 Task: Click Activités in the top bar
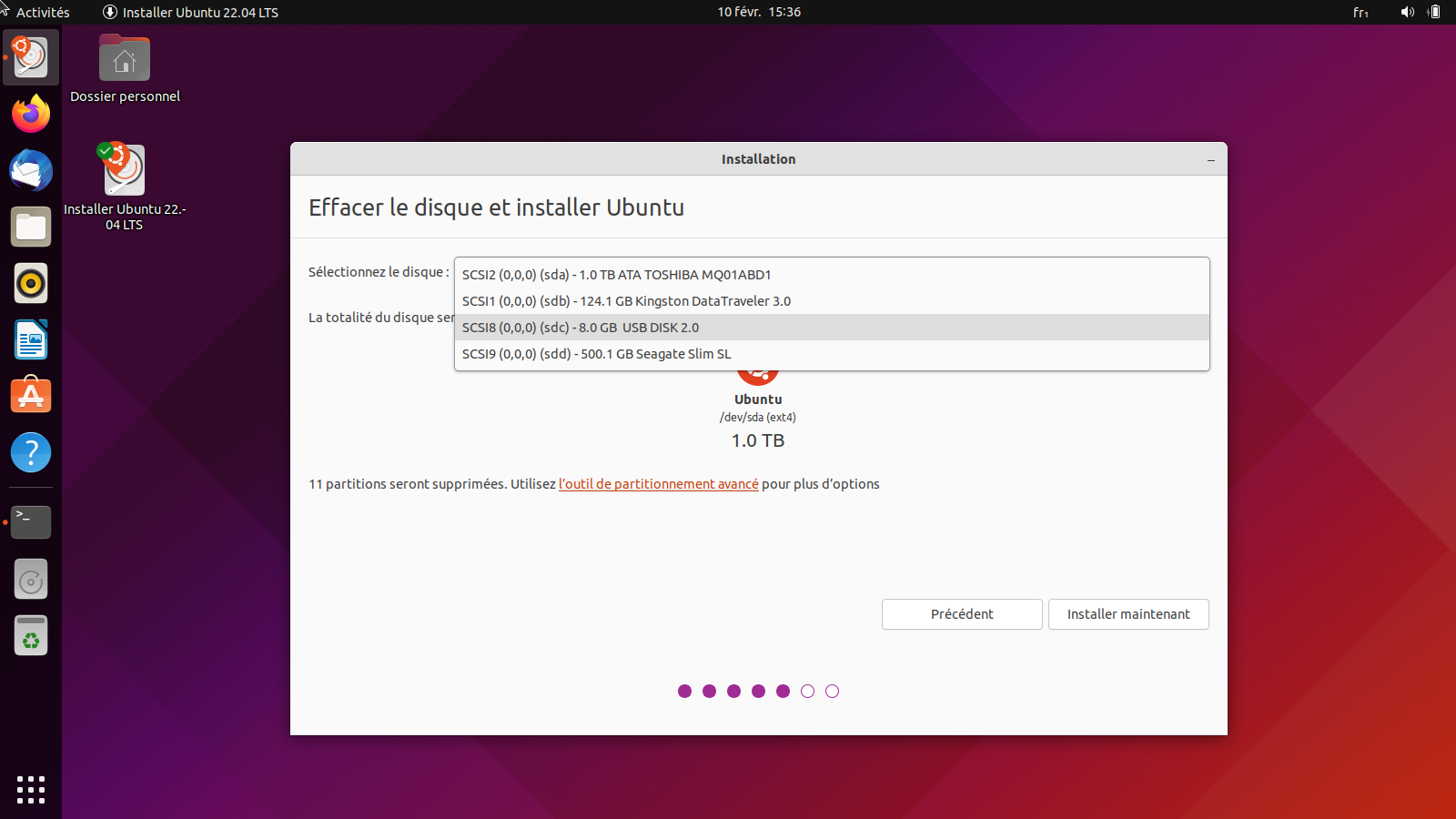coord(43,12)
